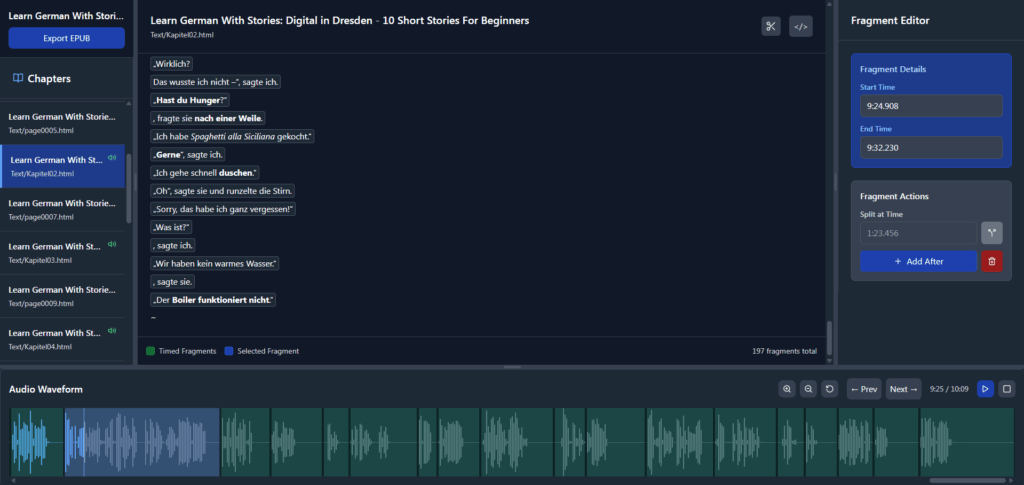Click the text panel vertical scrollbar thumb
Screen dimensions: 1024x485
point(830,337)
